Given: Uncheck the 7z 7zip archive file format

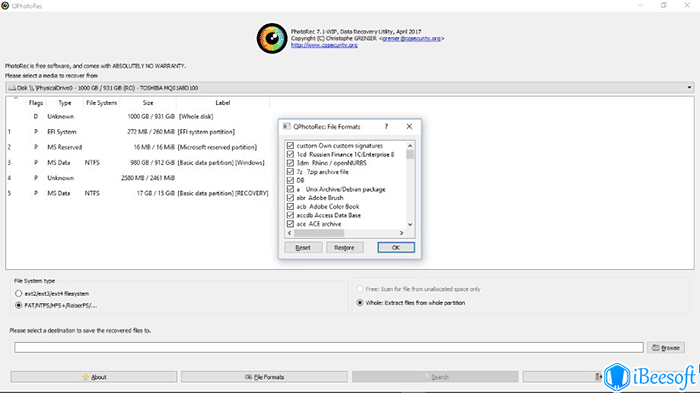Looking at the screenshot, I should [290, 172].
